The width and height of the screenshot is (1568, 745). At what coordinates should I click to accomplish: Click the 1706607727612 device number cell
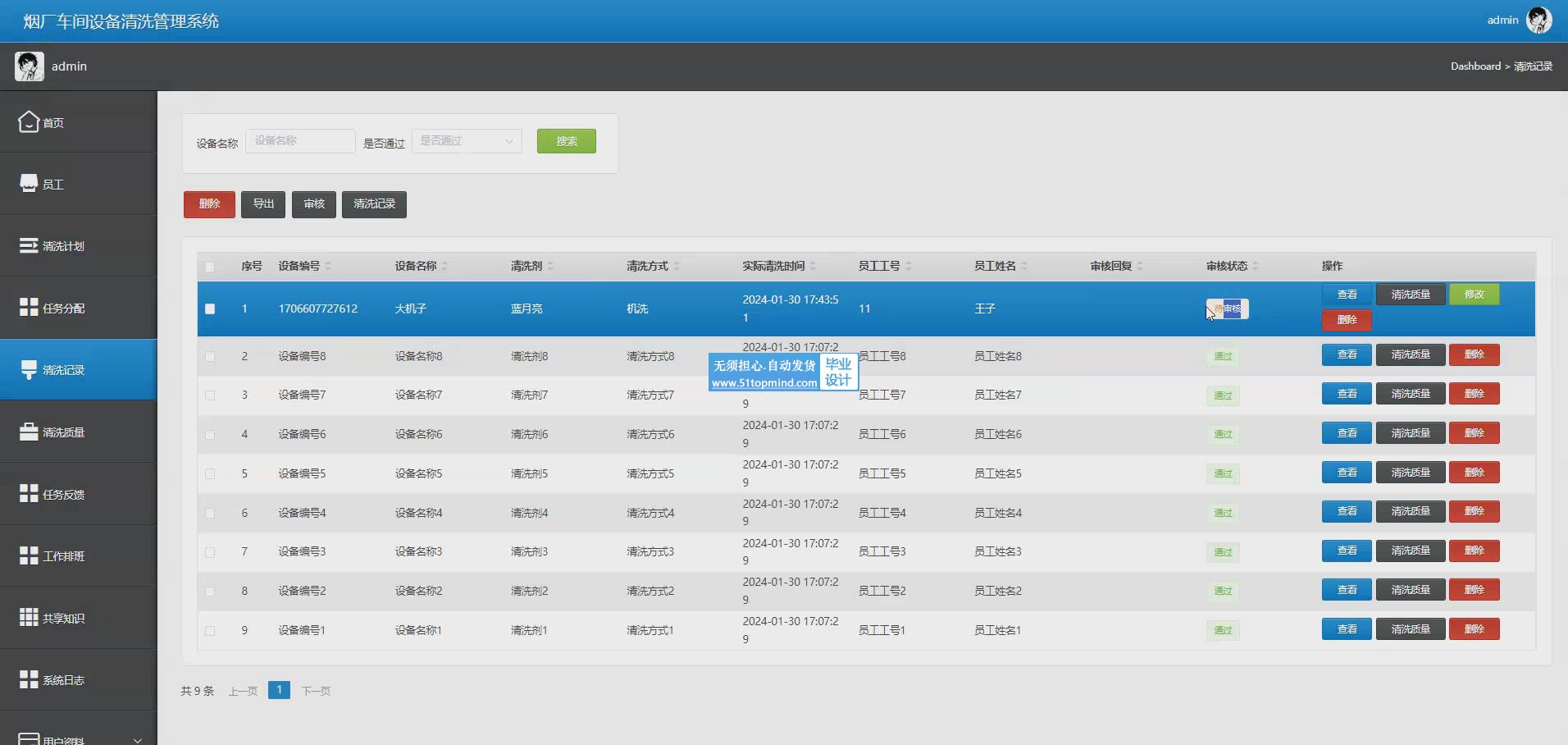tap(318, 309)
